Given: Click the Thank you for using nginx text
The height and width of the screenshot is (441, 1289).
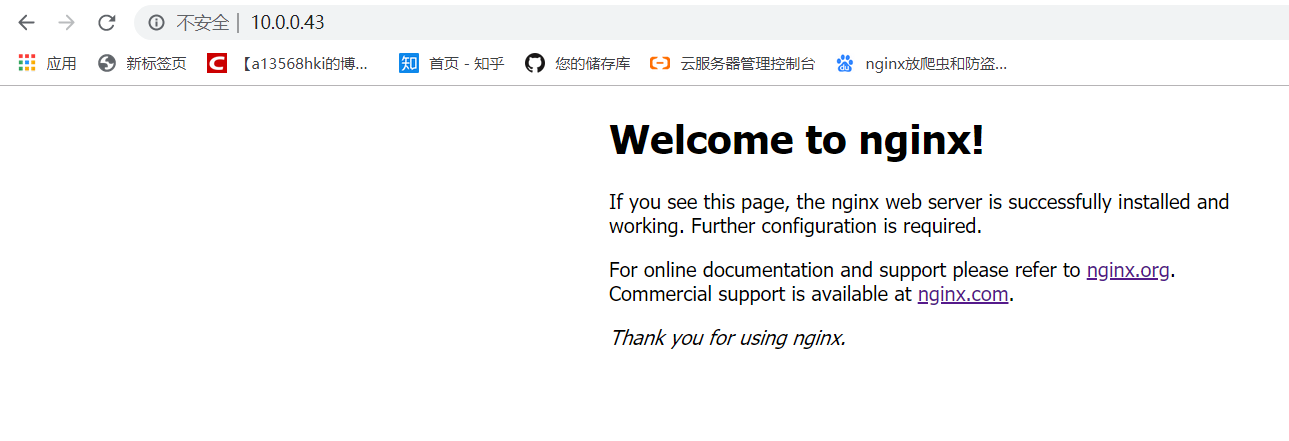Looking at the screenshot, I should (728, 338).
